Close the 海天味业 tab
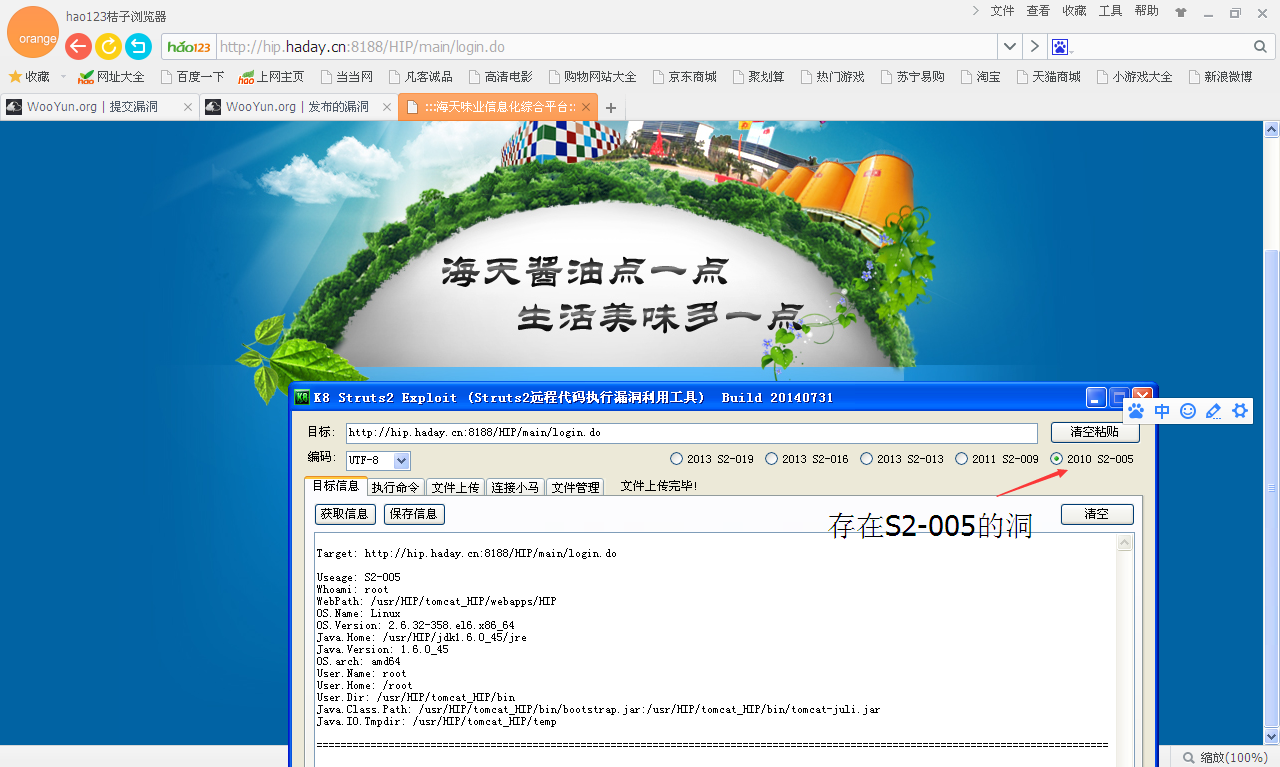The image size is (1280, 767). coord(586,107)
